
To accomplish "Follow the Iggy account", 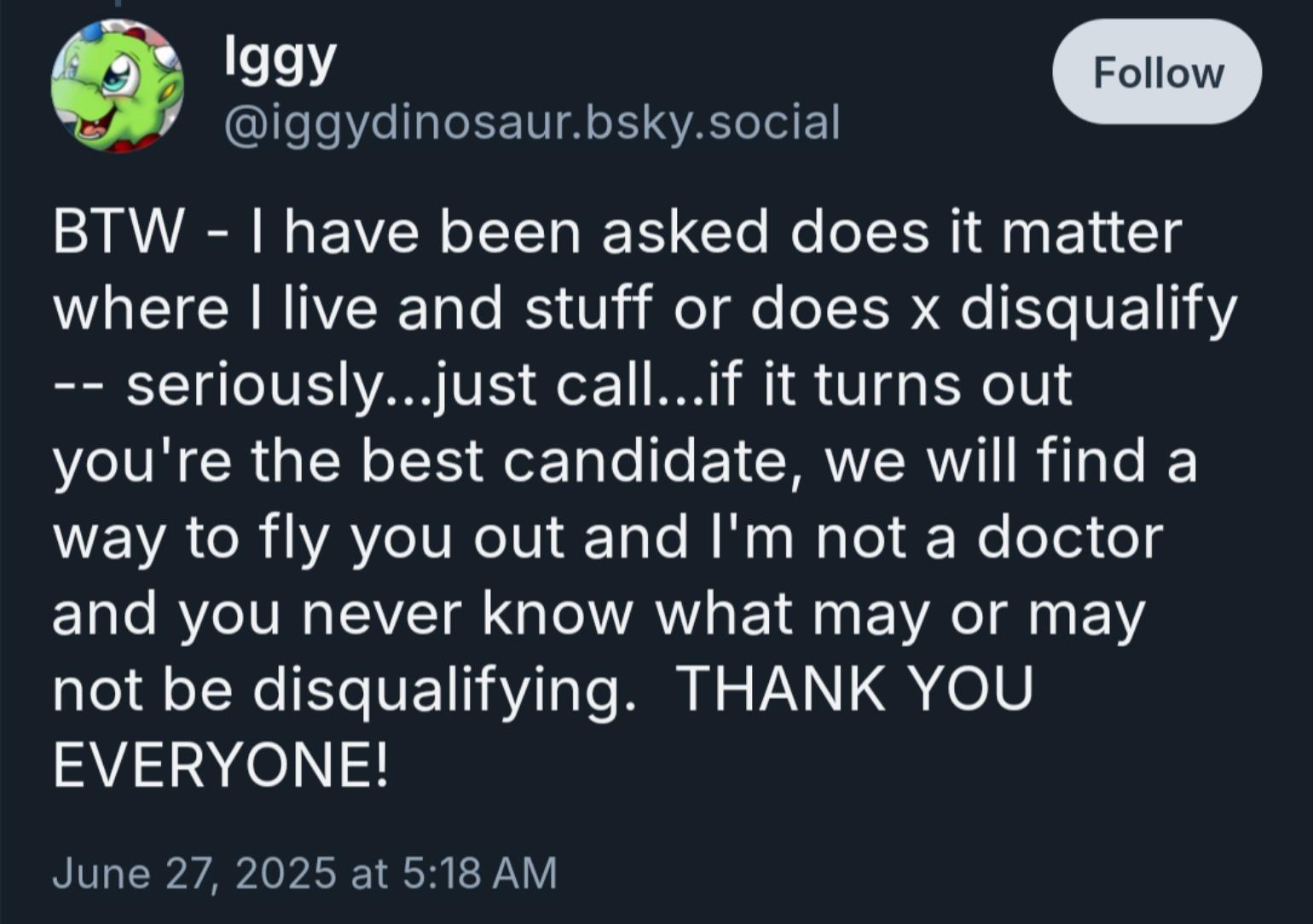I will click(1157, 72).
